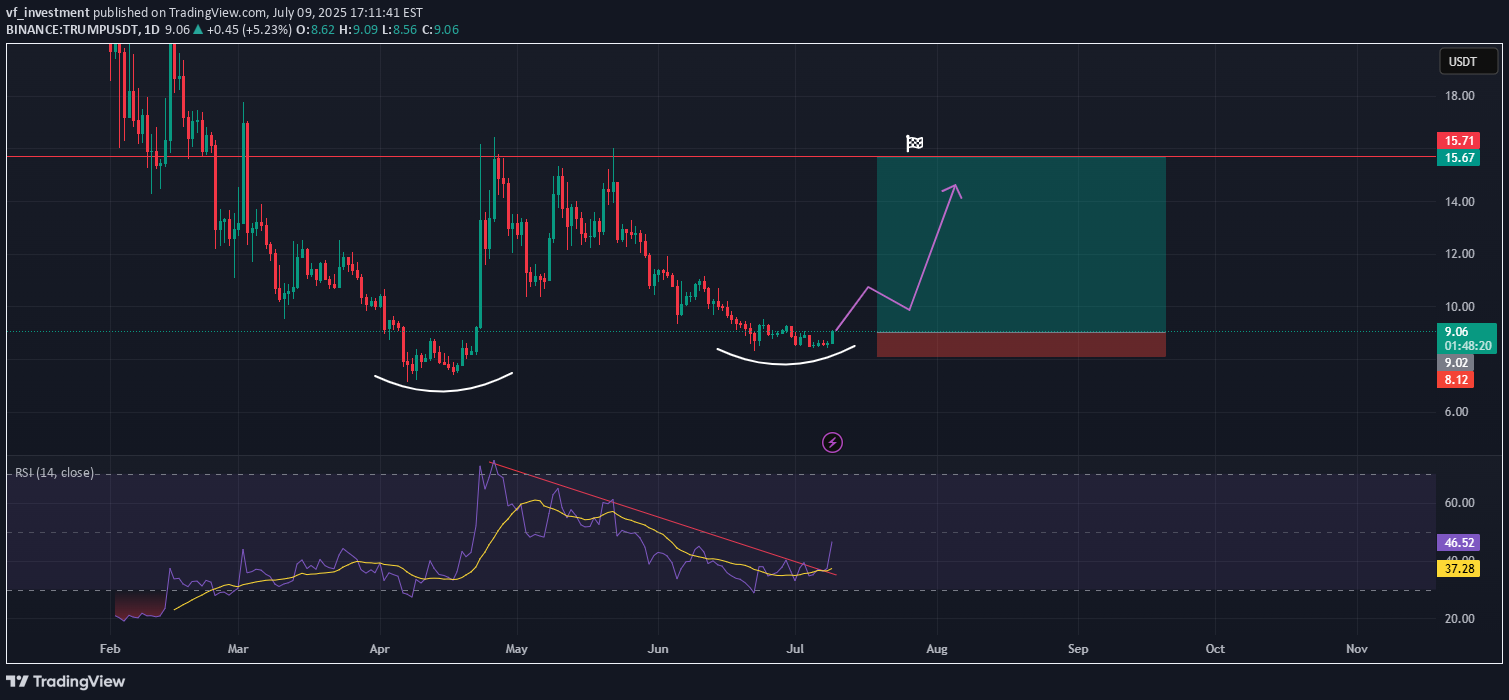Viewport: 1509px width, 700px height.
Task: Click the Nov date axis label
Action: (1356, 648)
